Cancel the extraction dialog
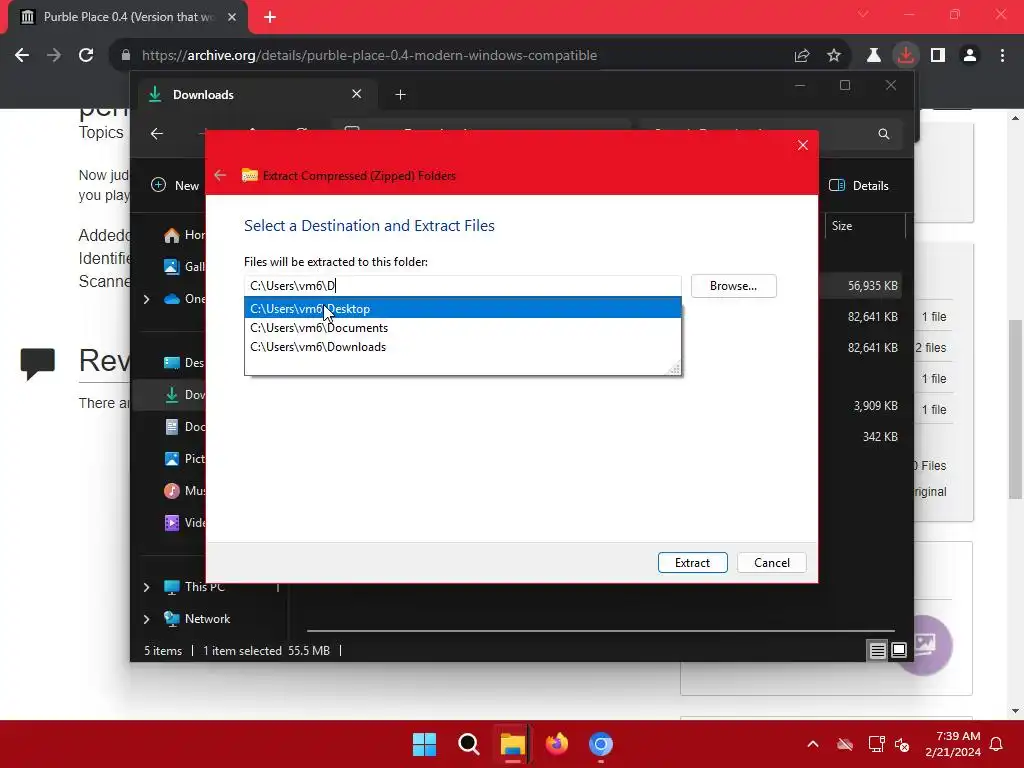Image resolution: width=1024 pixels, height=768 pixels. (x=771, y=562)
